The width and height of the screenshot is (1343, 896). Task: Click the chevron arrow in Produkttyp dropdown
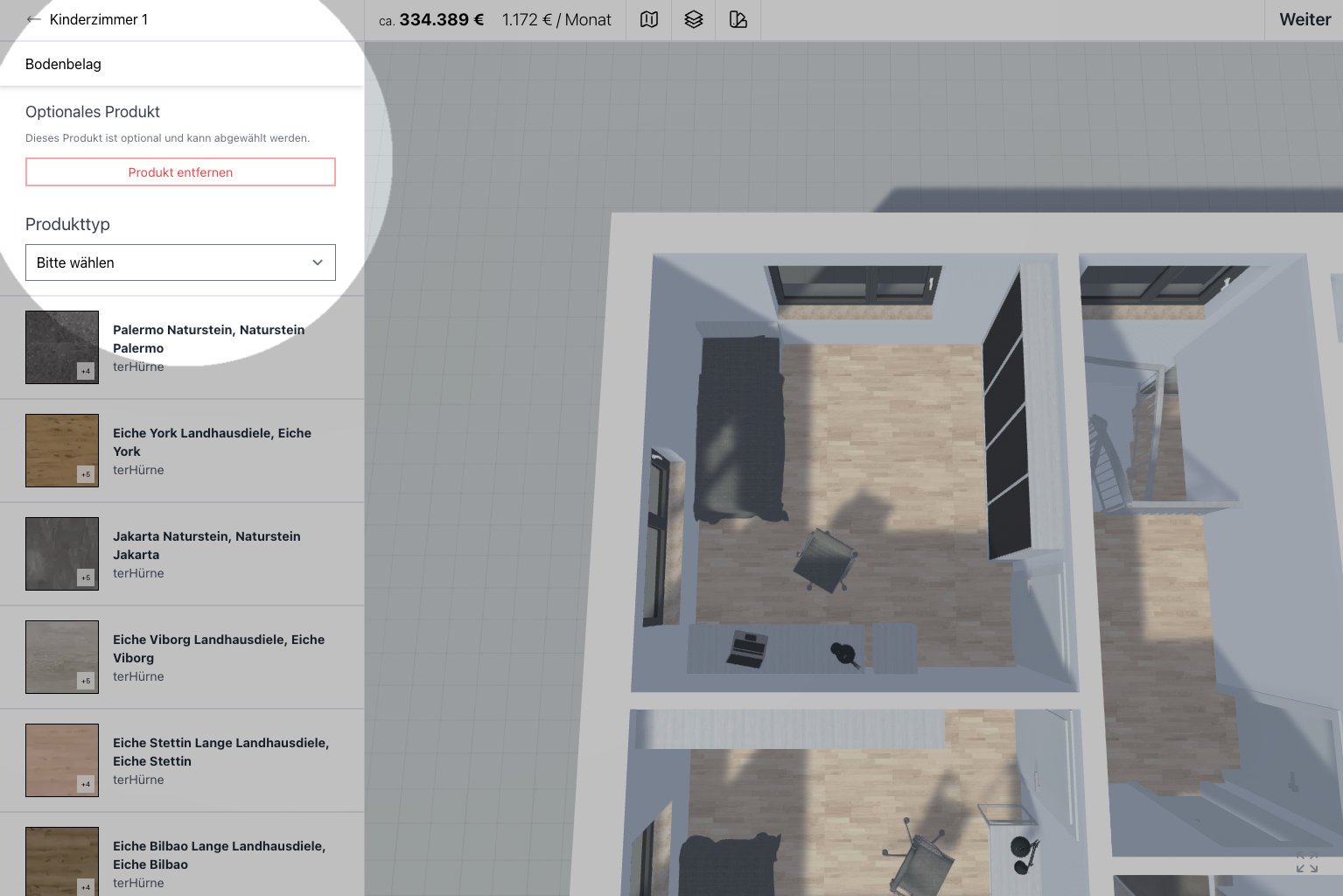pos(318,262)
